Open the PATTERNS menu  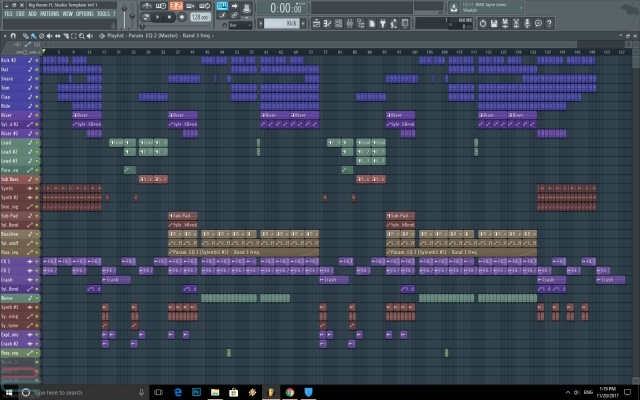tap(50, 14)
